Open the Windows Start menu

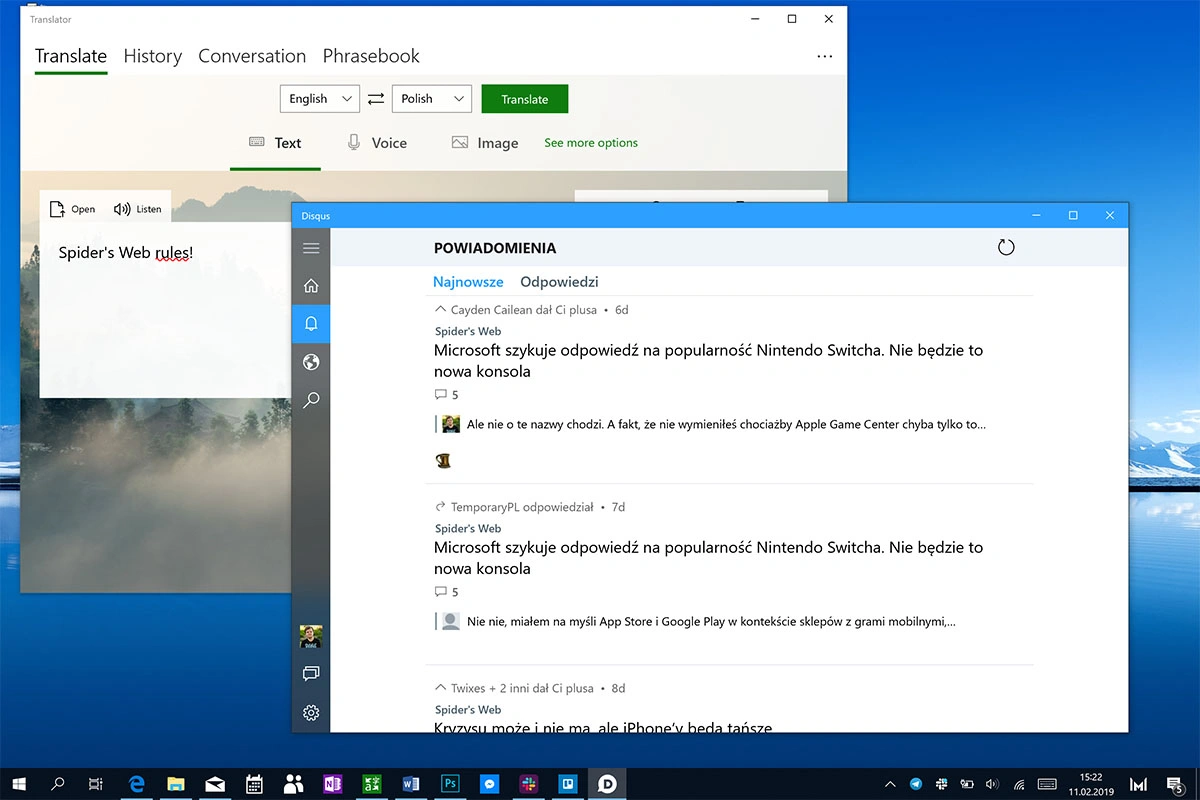coord(19,784)
